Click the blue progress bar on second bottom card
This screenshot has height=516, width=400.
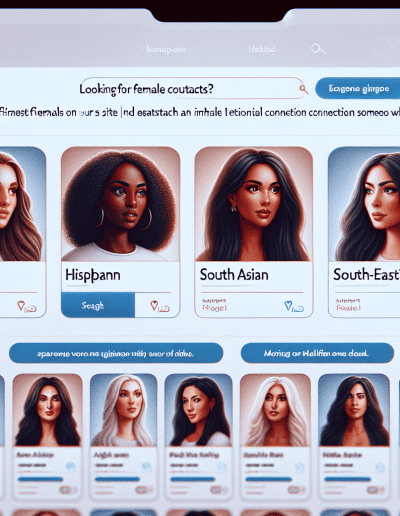click(117, 479)
